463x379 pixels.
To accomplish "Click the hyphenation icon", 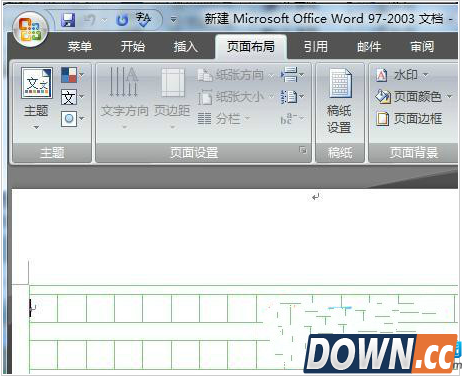I will (292, 118).
